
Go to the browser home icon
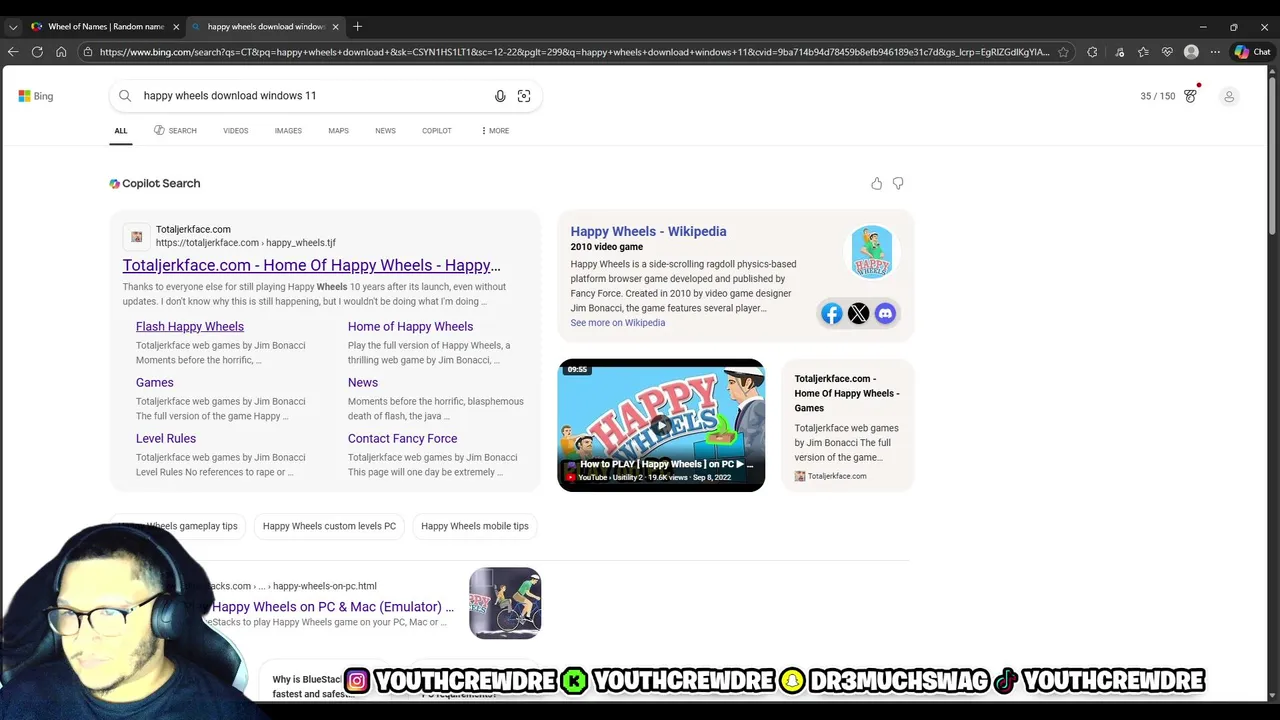[61, 52]
